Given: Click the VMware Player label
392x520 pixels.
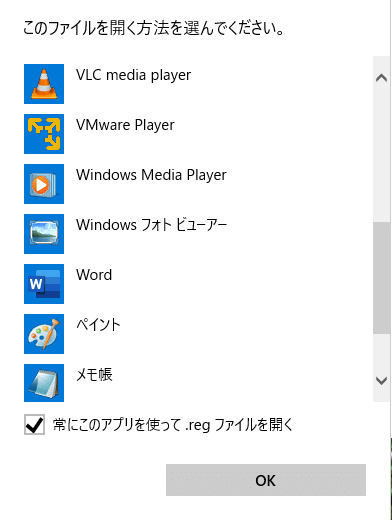Looking at the screenshot, I should (125, 125).
